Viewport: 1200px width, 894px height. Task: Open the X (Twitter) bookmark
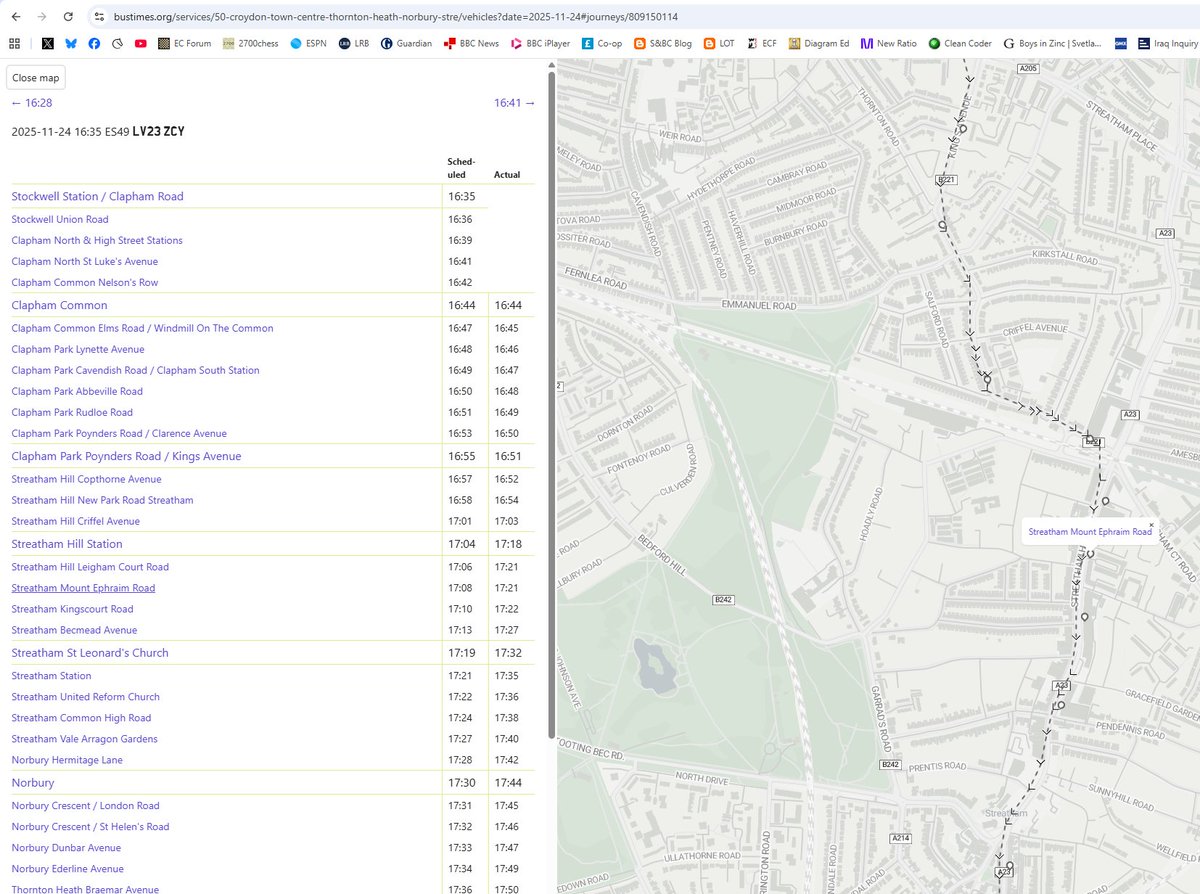click(47, 43)
